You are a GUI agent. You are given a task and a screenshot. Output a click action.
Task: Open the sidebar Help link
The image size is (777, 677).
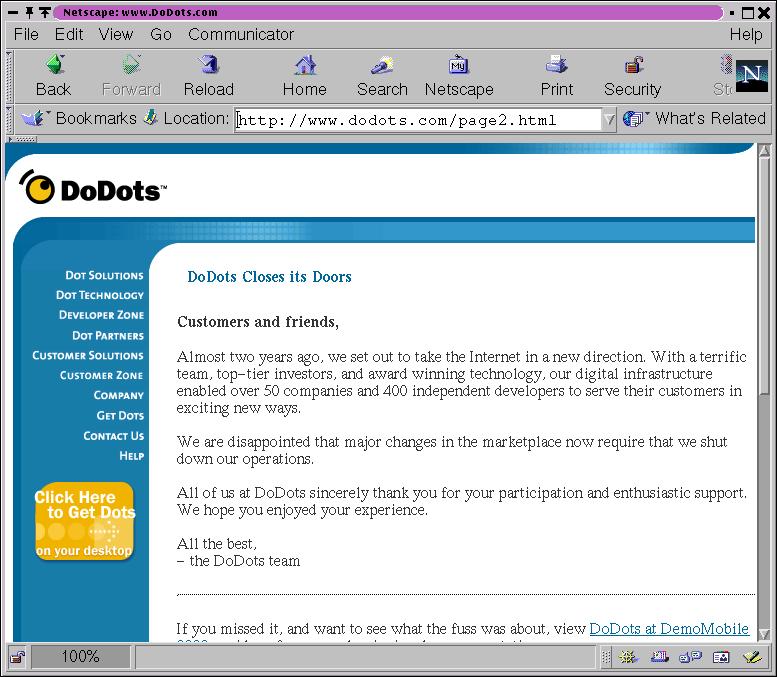pos(131,455)
